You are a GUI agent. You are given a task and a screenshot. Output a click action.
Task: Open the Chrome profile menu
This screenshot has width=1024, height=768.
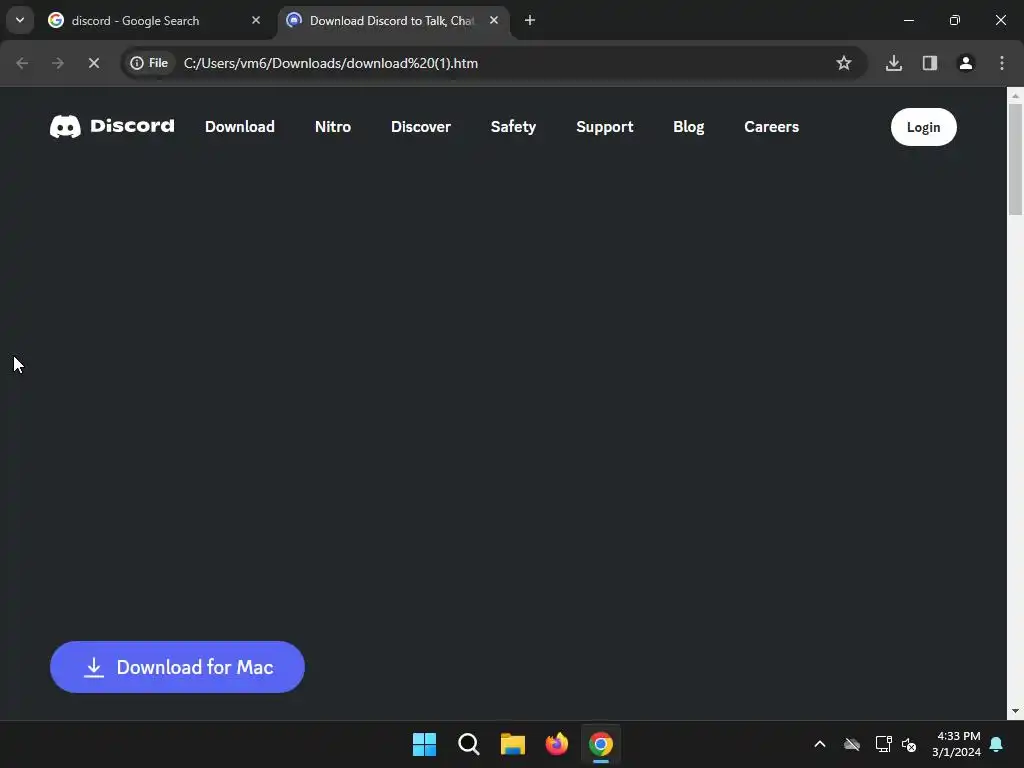pos(966,63)
